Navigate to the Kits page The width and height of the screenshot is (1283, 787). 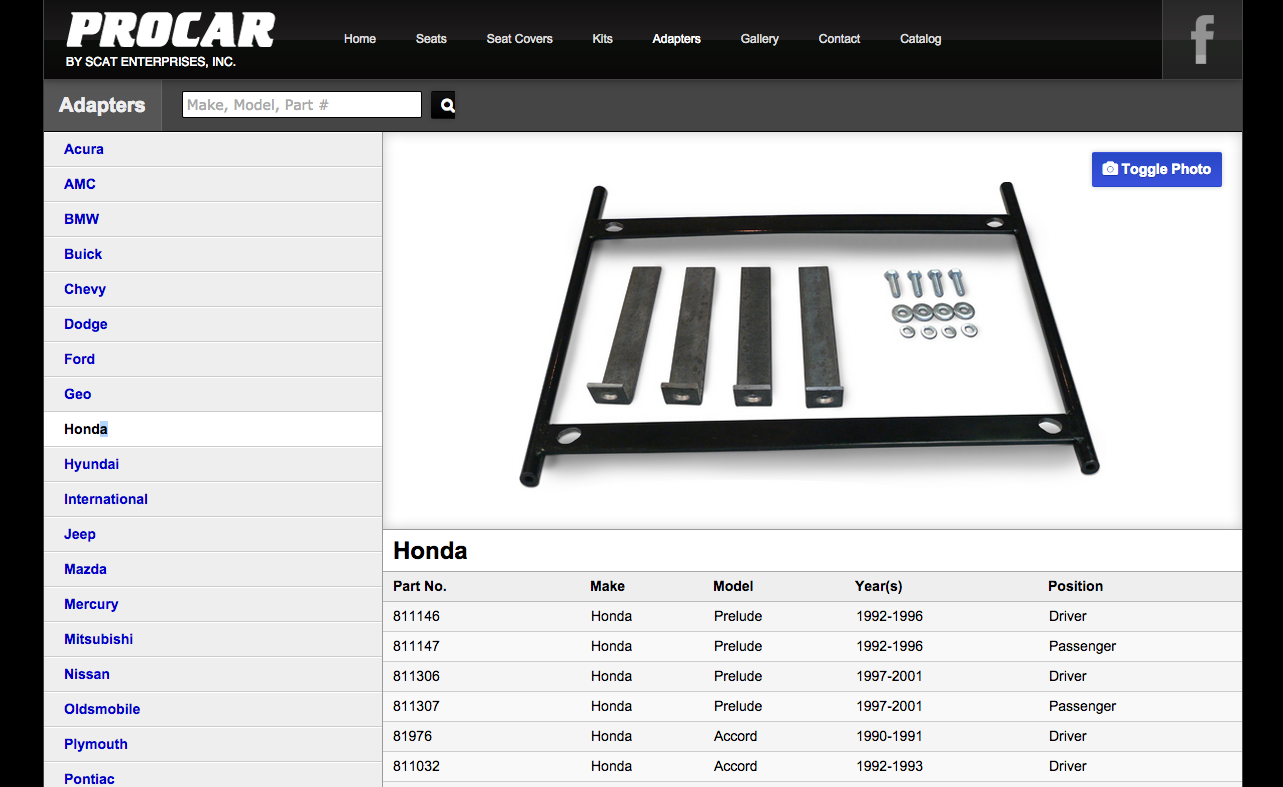602,39
